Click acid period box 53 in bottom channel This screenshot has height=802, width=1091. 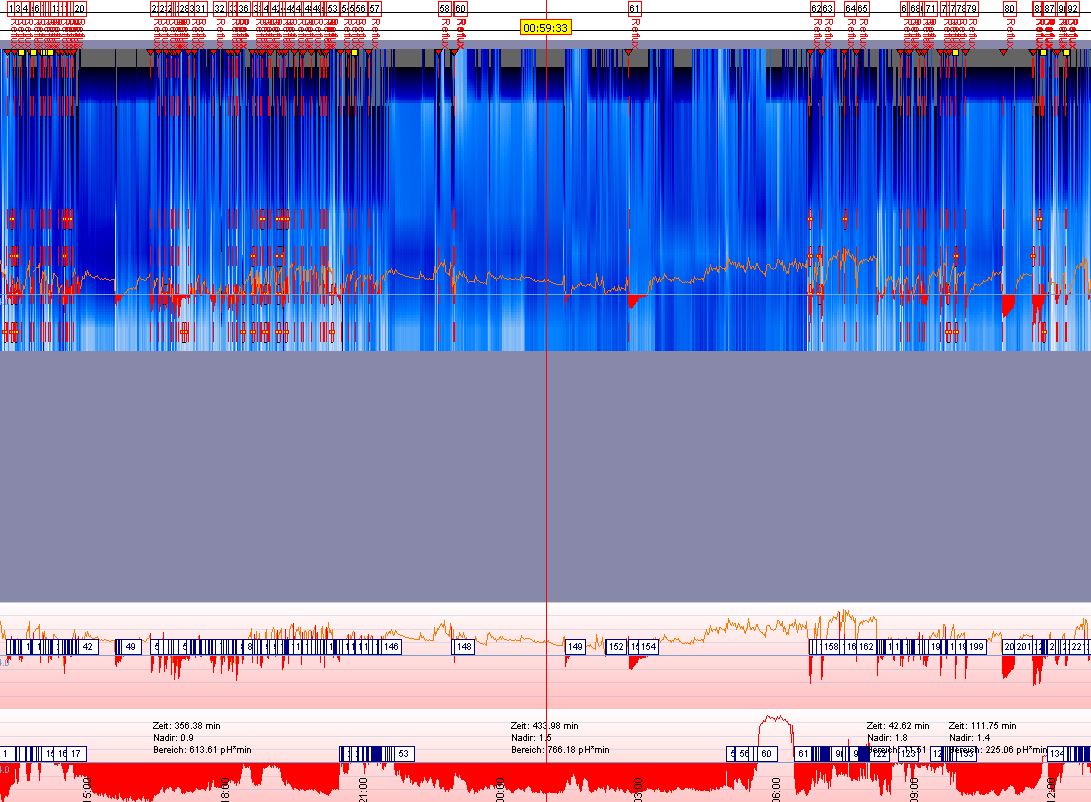pos(404,753)
